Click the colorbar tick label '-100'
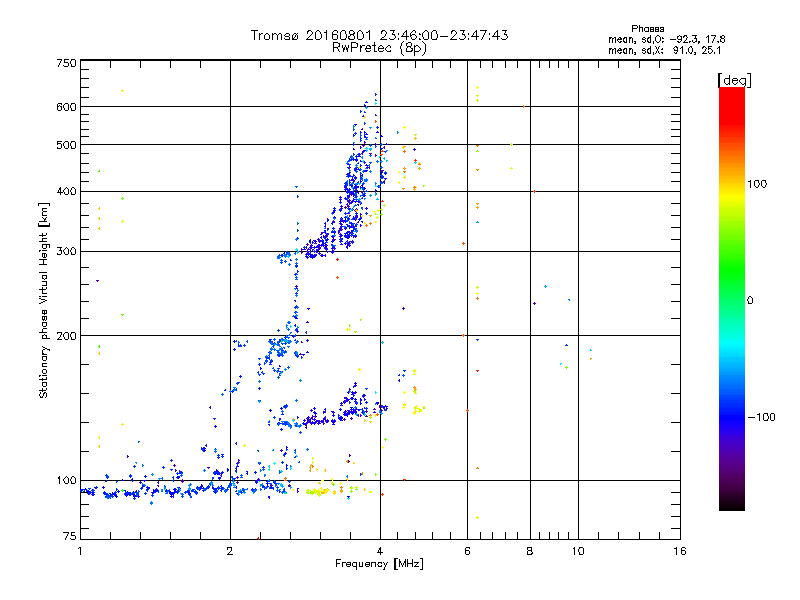The image size is (800, 600). click(x=761, y=417)
